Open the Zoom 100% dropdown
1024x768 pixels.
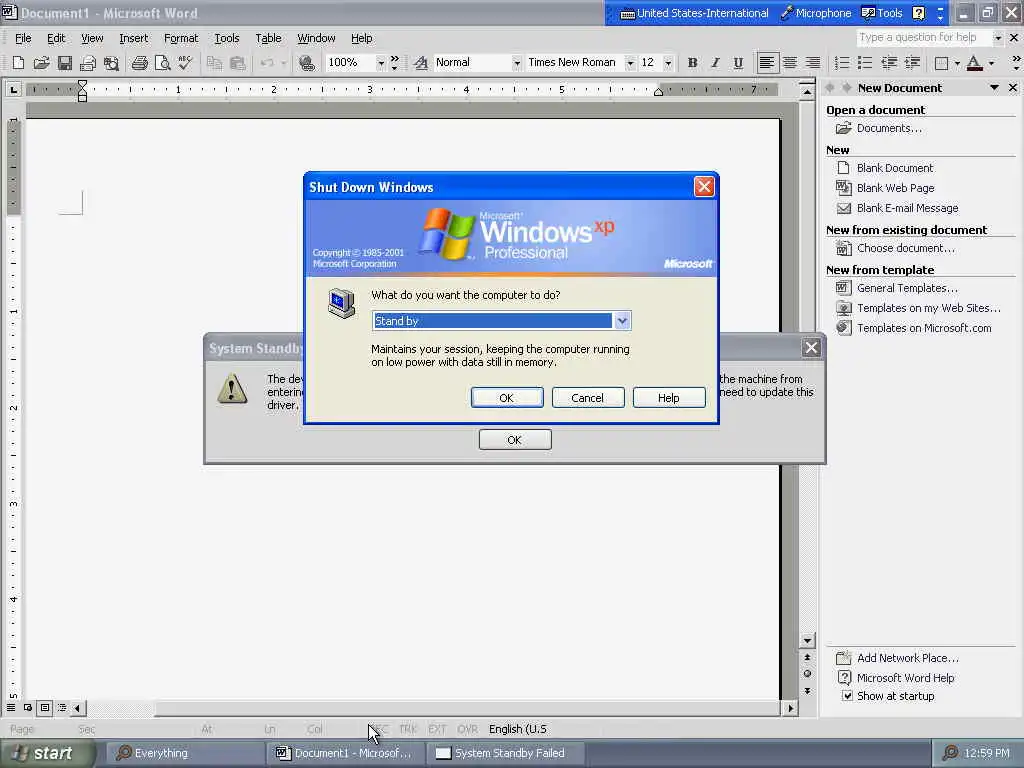tap(380, 63)
